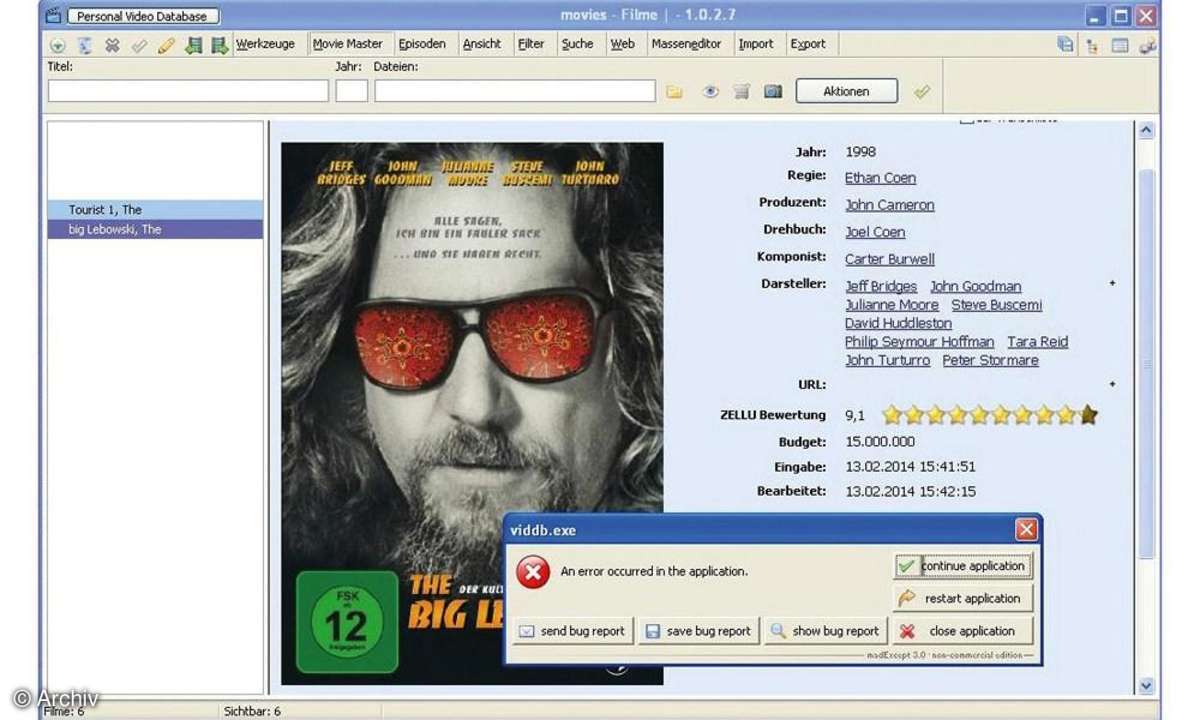This screenshot has height=720, width=1200.
Task: Open the folder browse icon beside Dateien field
Action: [675, 92]
